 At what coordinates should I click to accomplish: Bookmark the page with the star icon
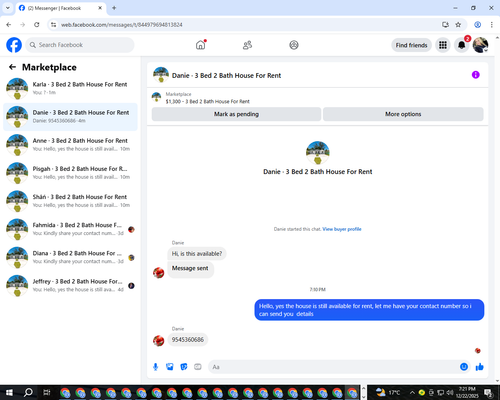(x=458, y=25)
